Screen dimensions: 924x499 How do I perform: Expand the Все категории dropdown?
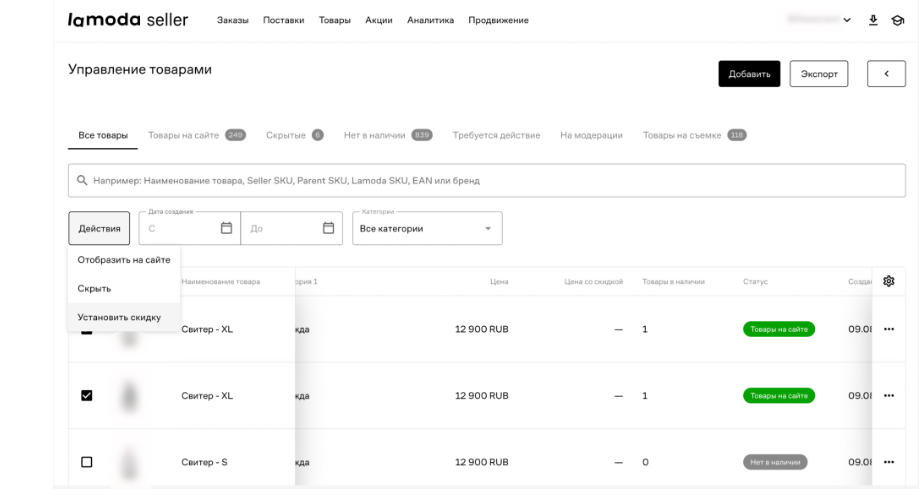(x=427, y=228)
